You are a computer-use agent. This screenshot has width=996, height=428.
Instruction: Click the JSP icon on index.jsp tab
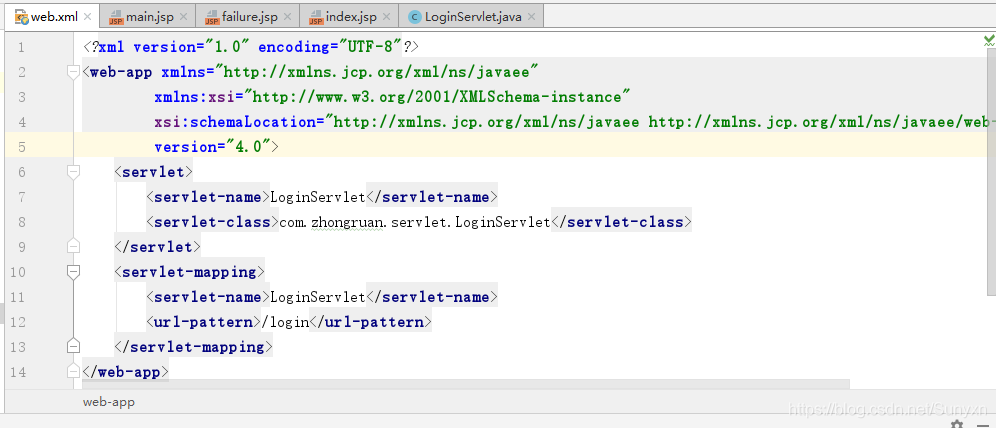tap(316, 17)
